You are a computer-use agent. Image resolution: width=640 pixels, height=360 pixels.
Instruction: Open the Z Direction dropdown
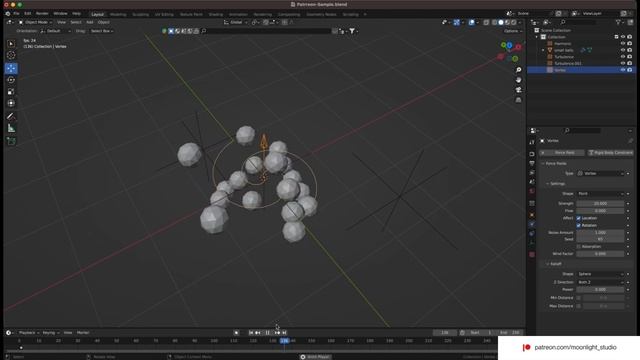(x=600, y=282)
